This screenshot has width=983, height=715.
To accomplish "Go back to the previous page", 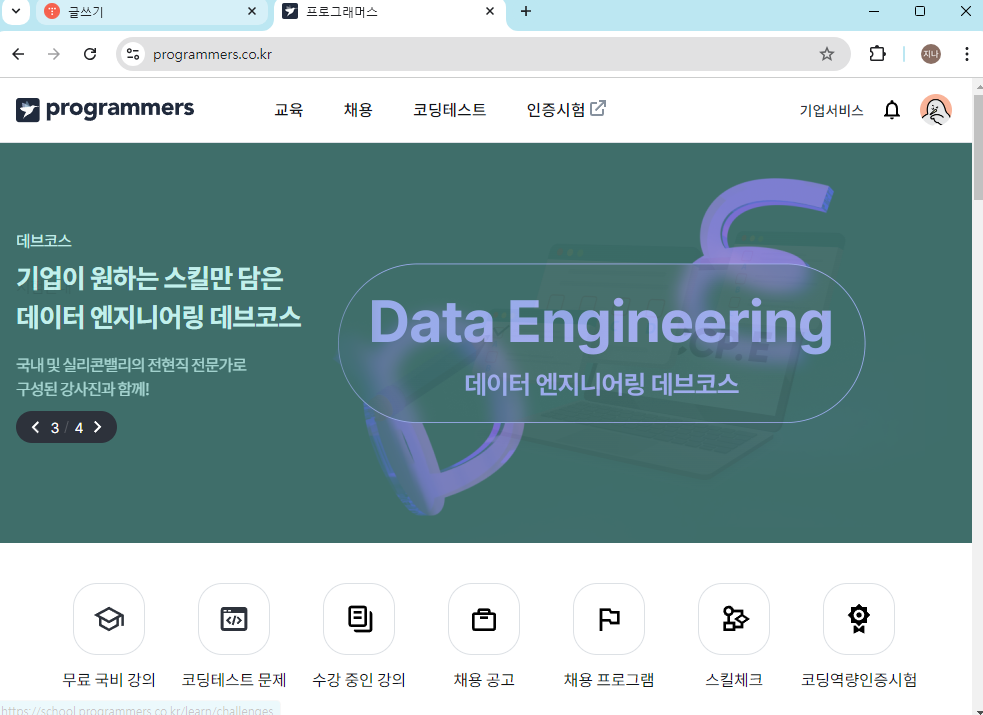I will pos(19,55).
